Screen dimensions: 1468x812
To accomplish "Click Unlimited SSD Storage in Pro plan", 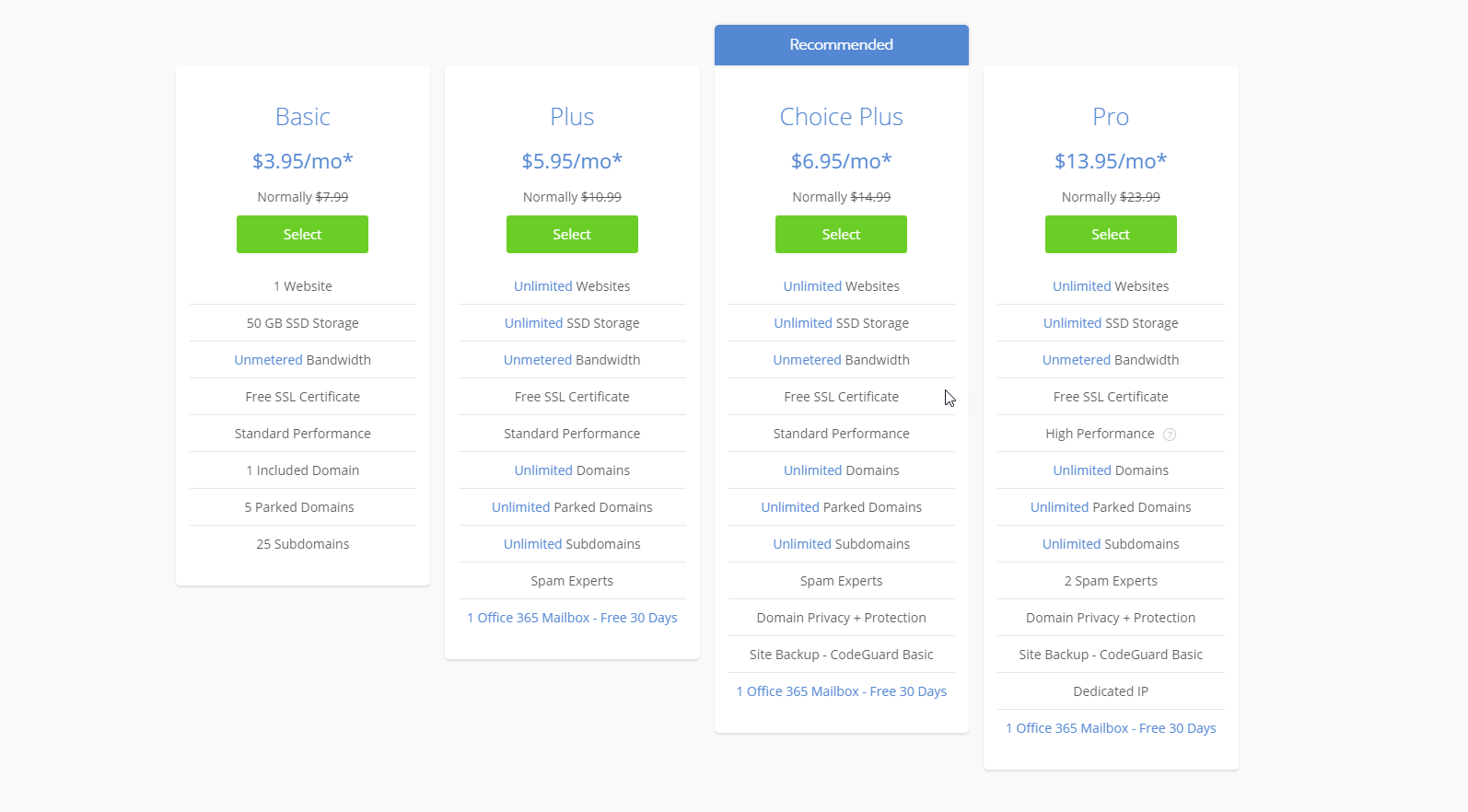I will [x=1111, y=323].
